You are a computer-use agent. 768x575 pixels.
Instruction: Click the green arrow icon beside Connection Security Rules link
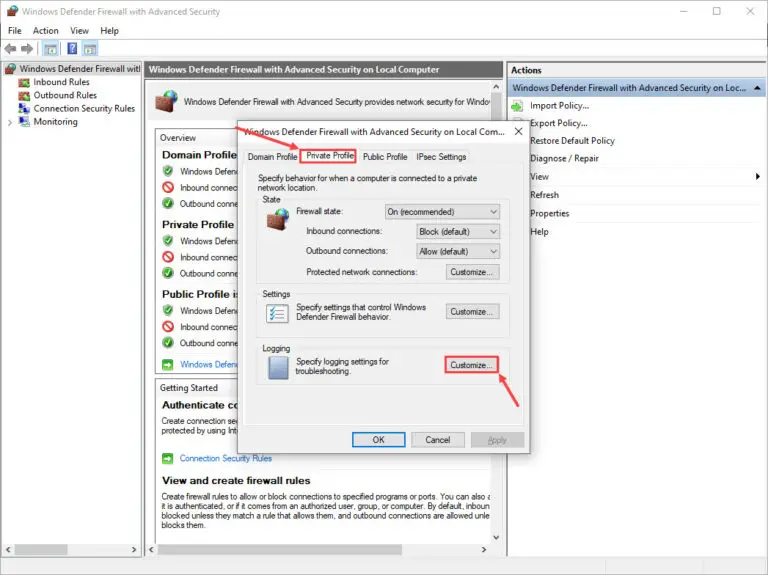[x=168, y=459]
